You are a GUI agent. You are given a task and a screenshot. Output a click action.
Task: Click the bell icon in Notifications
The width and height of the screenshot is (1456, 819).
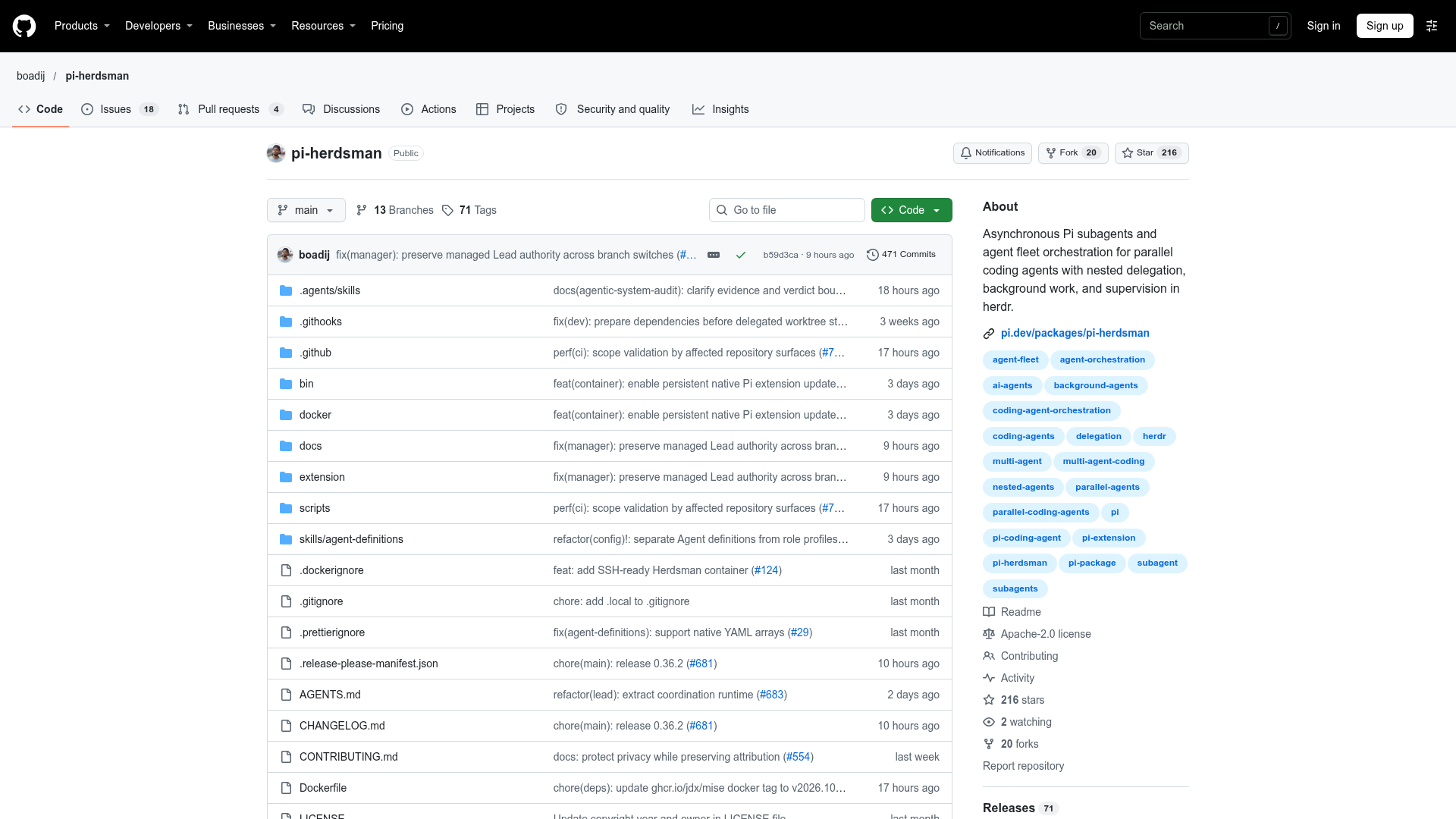click(x=966, y=153)
